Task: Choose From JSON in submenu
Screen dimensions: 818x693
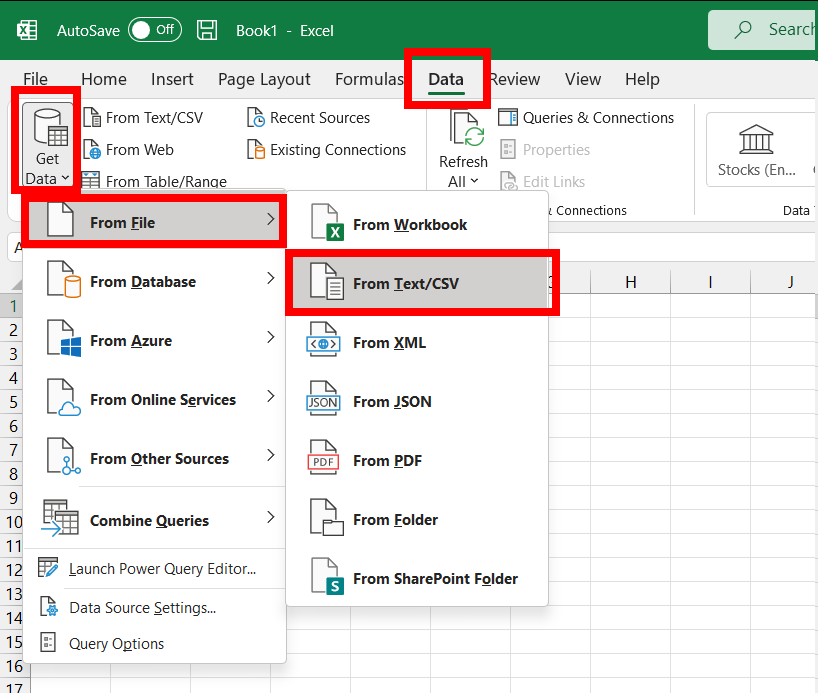Action: point(417,401)
